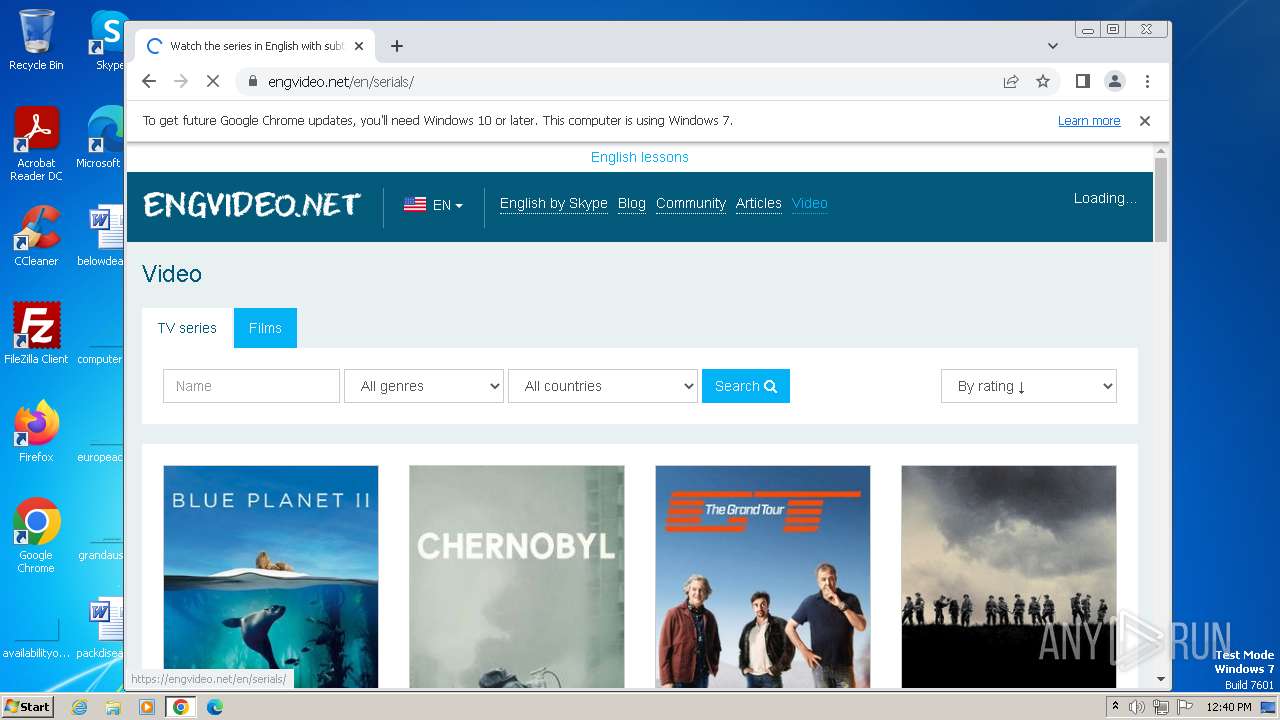Toggle Chrome side panel icon

[x=1083, y=82]
